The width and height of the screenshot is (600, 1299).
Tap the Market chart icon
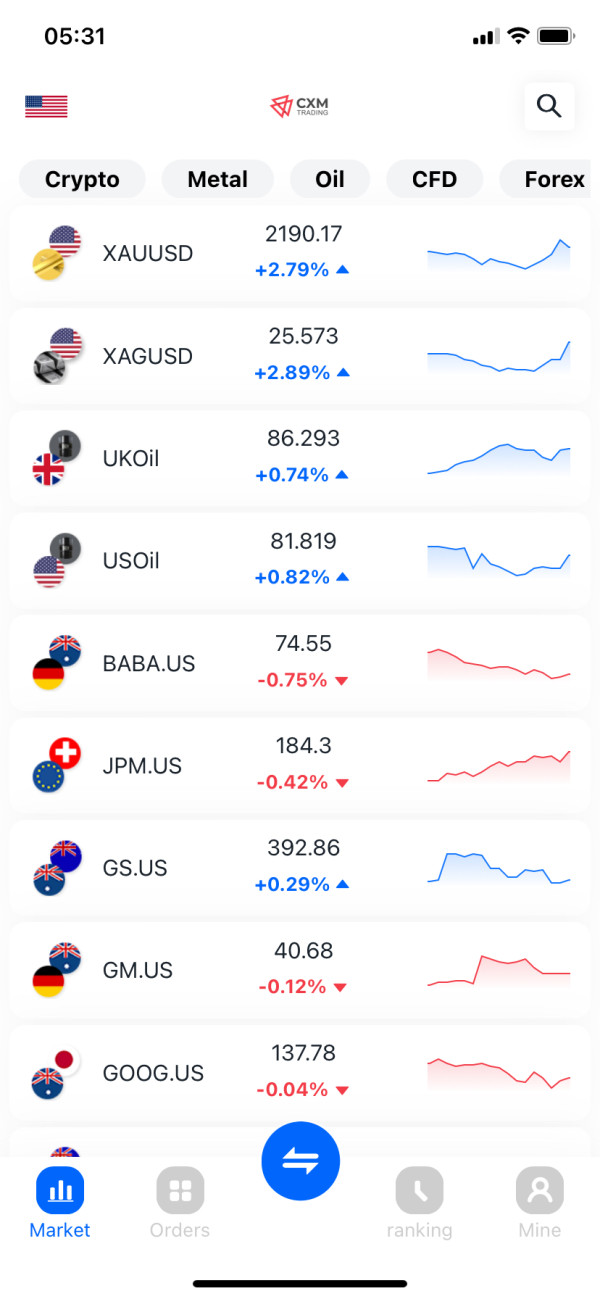click(x=60, y=1191)
